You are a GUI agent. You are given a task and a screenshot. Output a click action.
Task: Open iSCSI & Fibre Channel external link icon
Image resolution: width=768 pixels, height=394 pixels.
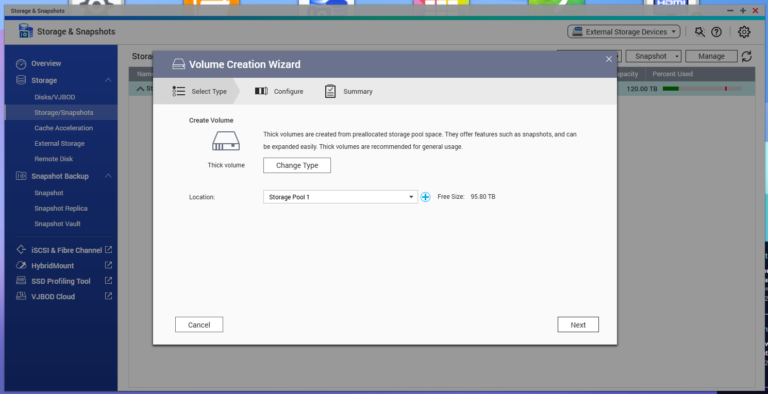click(x=108, y=250)
